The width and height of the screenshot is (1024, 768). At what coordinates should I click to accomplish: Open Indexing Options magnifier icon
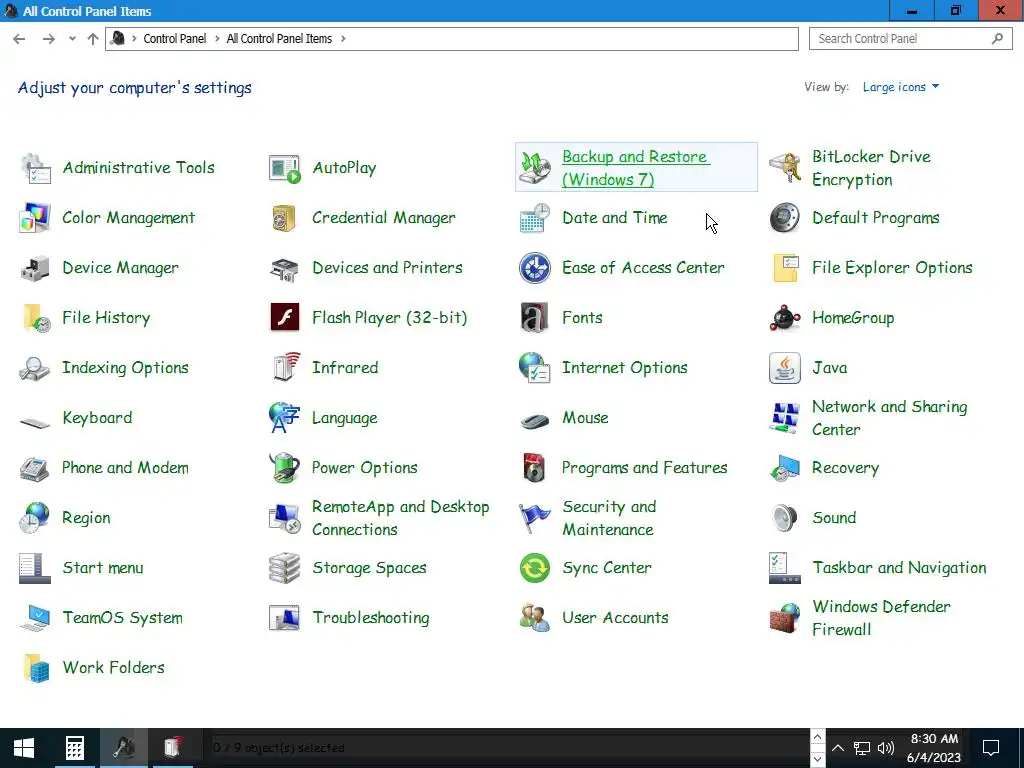(35, 368)
